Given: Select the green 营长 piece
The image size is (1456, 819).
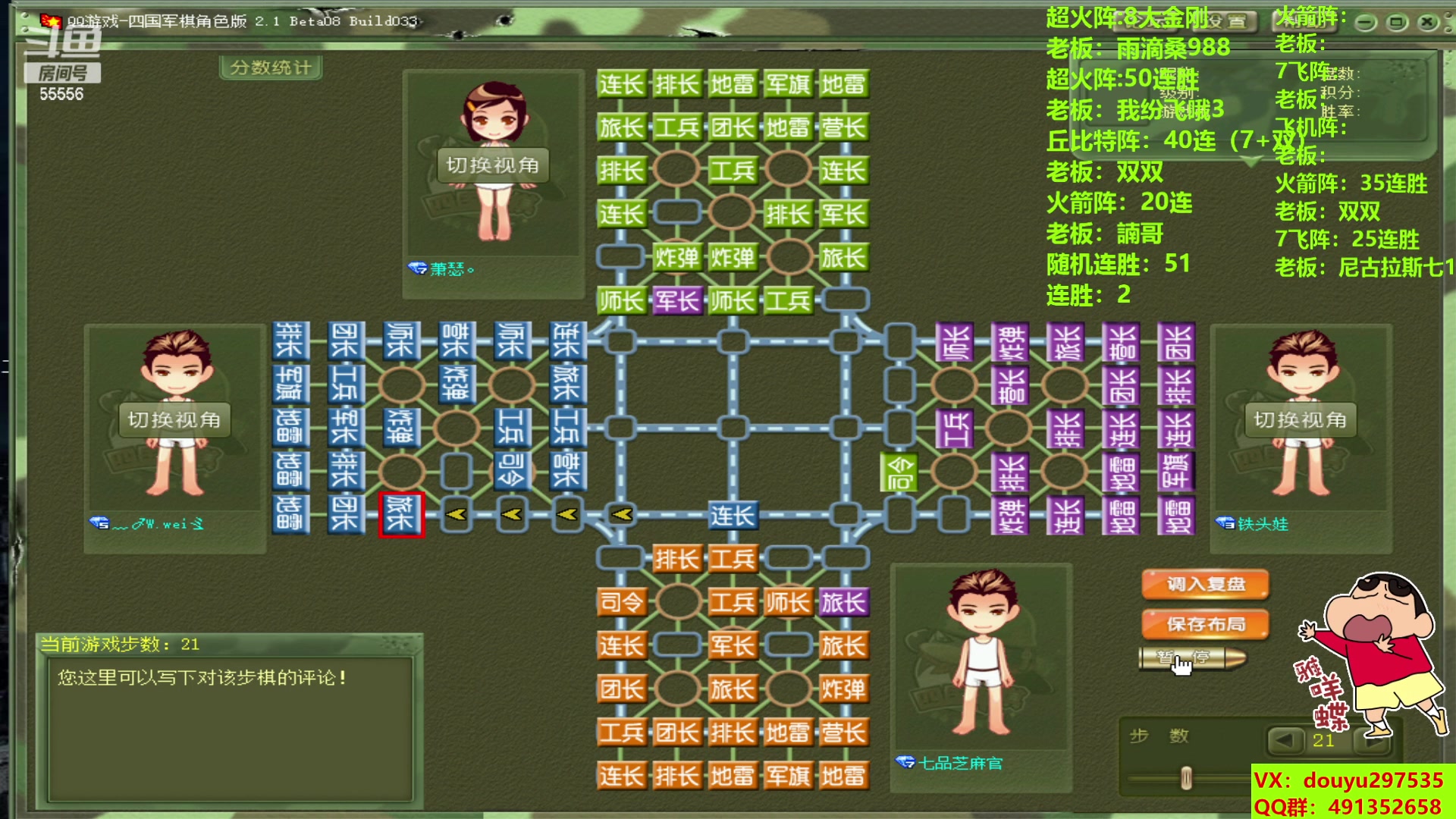Looking at the screenshot, I should point(843,127).
